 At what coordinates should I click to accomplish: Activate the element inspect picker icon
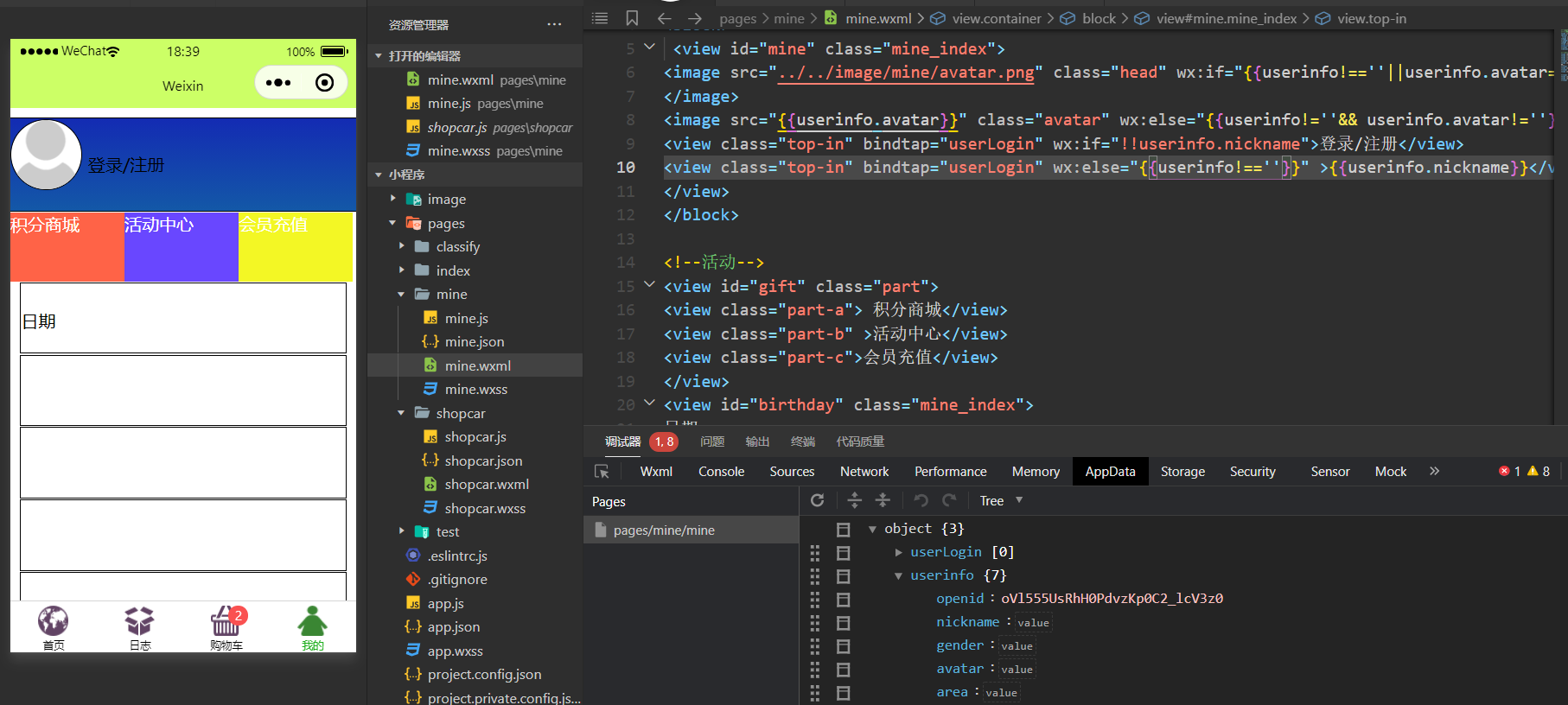coord(602,472)
